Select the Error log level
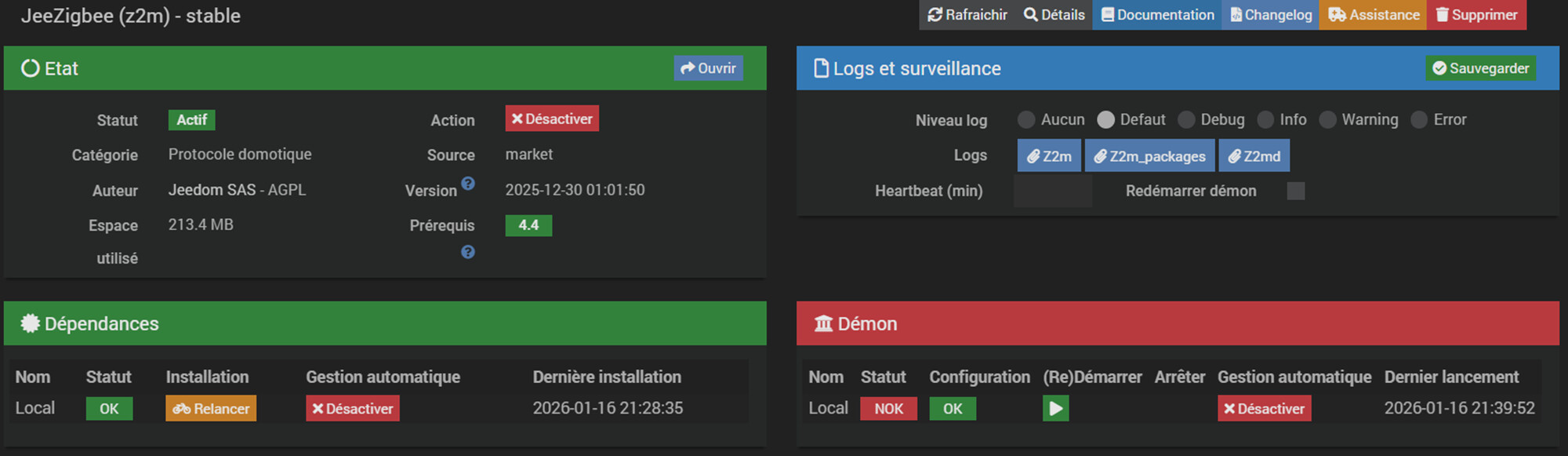This screenshot has height=456, width=1568. click(1419, 119)
